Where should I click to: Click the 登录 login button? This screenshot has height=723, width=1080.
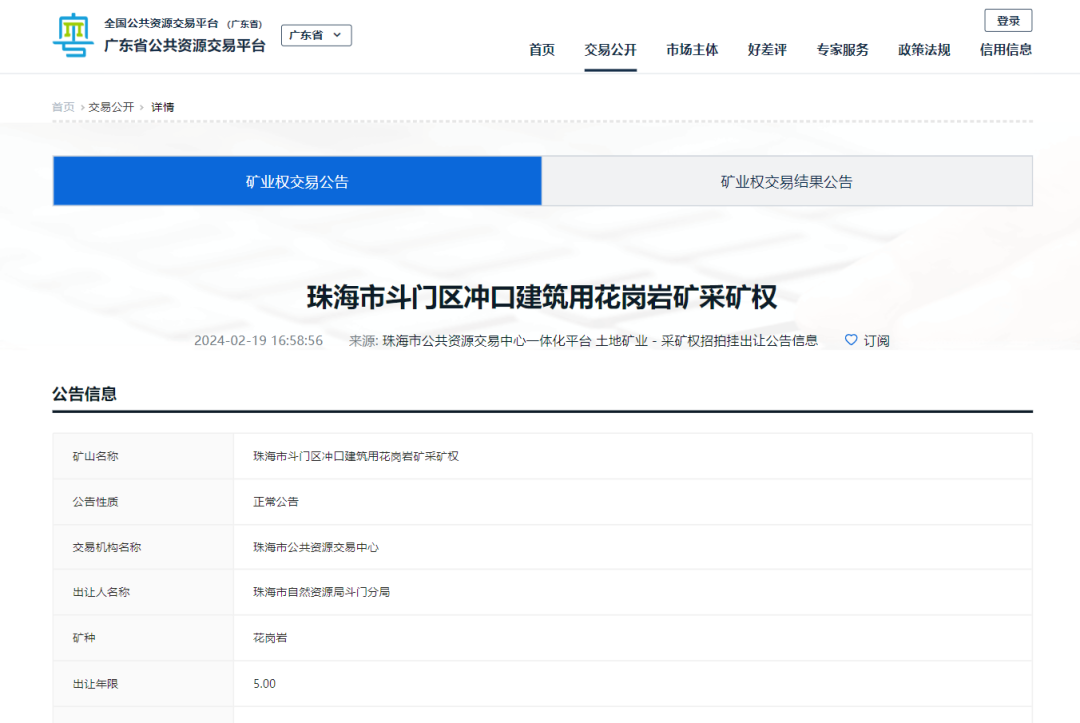[x=1008, y=21]
